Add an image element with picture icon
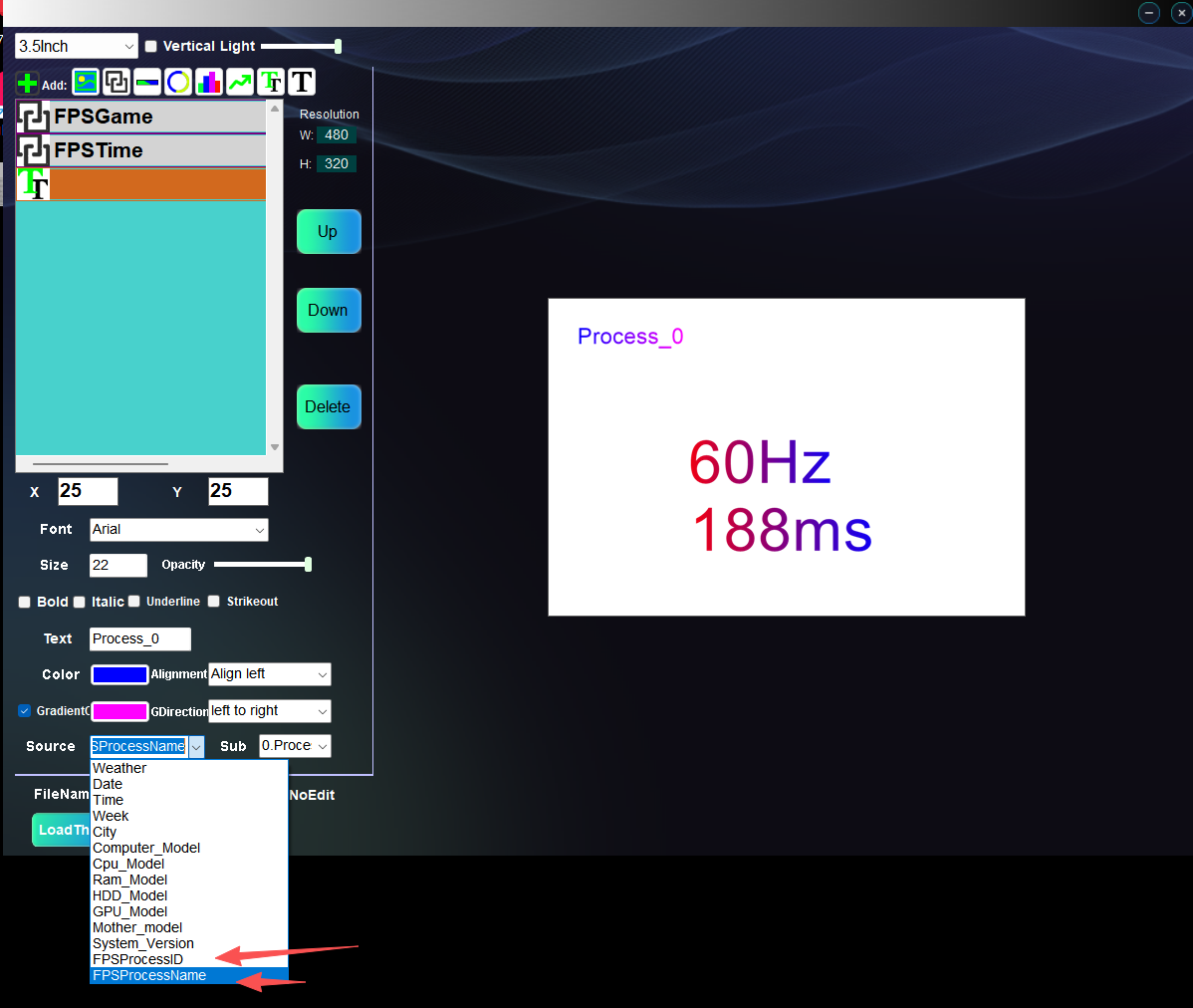The width and height of the screenshot is (1193, 1008). coord(86,82)
